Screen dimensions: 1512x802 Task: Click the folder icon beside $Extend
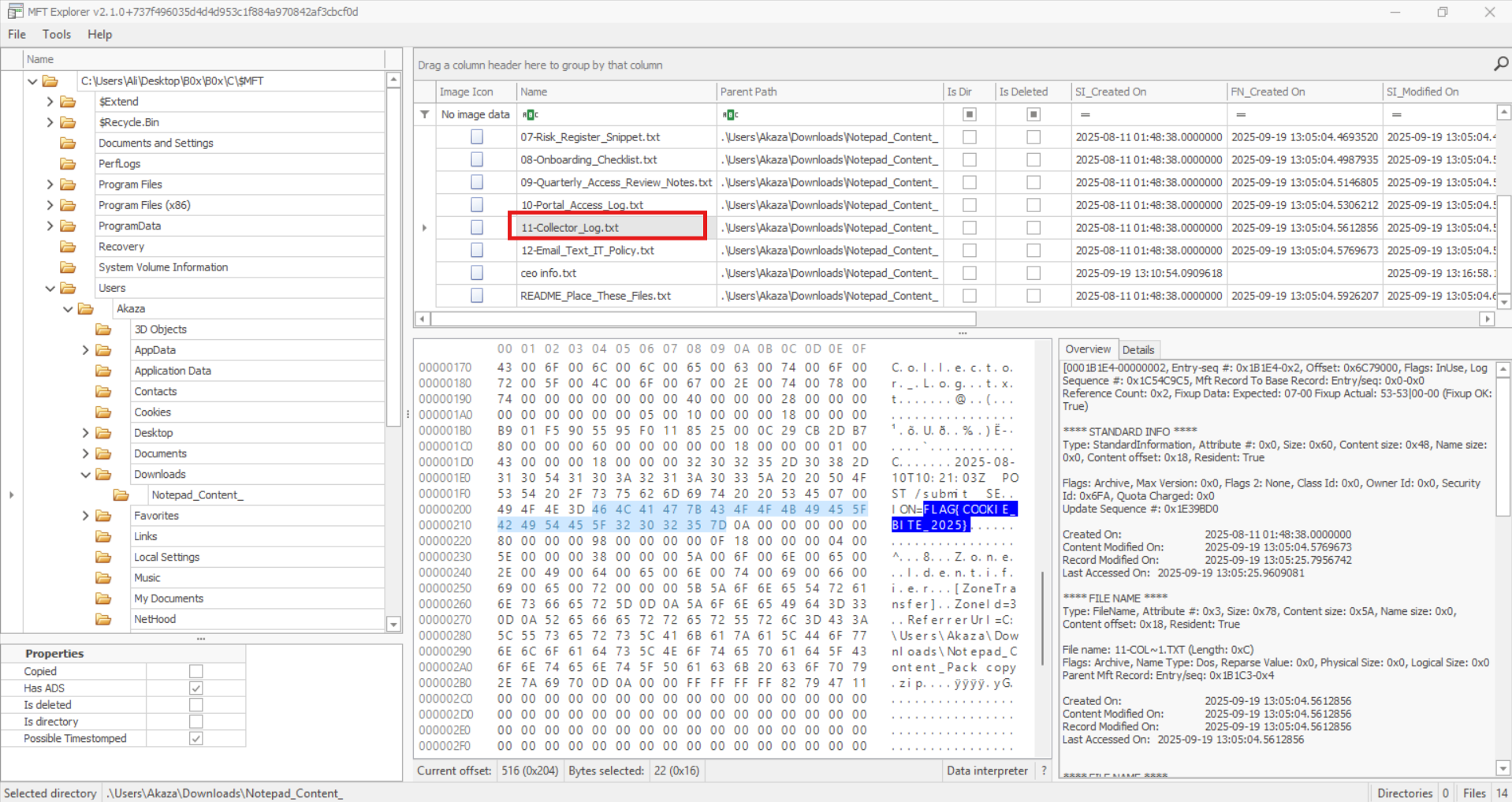coord(69,102)
